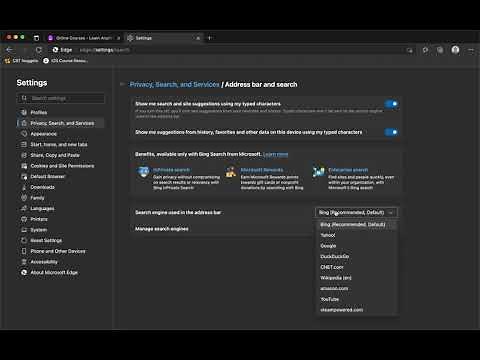
Task: Pick DuckDuckGo from the list
Action: tap(357, 257)
